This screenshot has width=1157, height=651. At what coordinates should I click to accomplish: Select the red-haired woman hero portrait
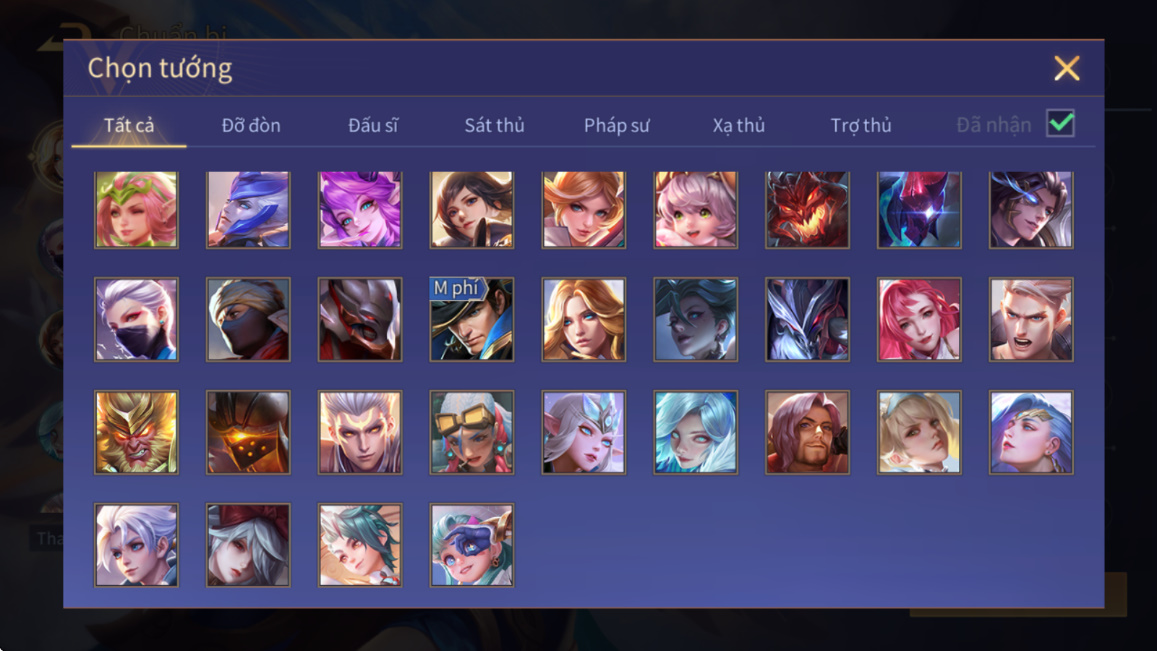(x=919, y=319)
